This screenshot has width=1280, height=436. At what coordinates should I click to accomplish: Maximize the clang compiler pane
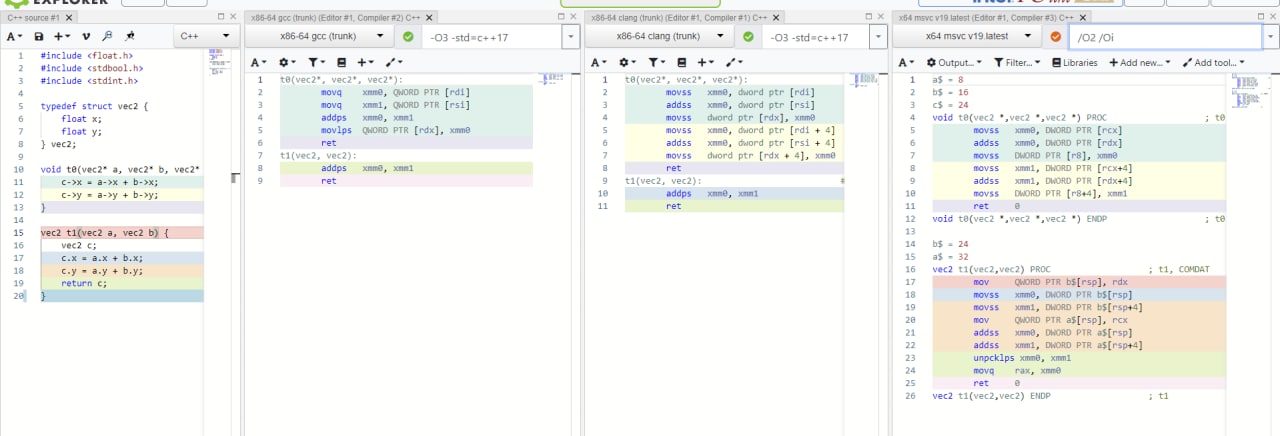868,18
